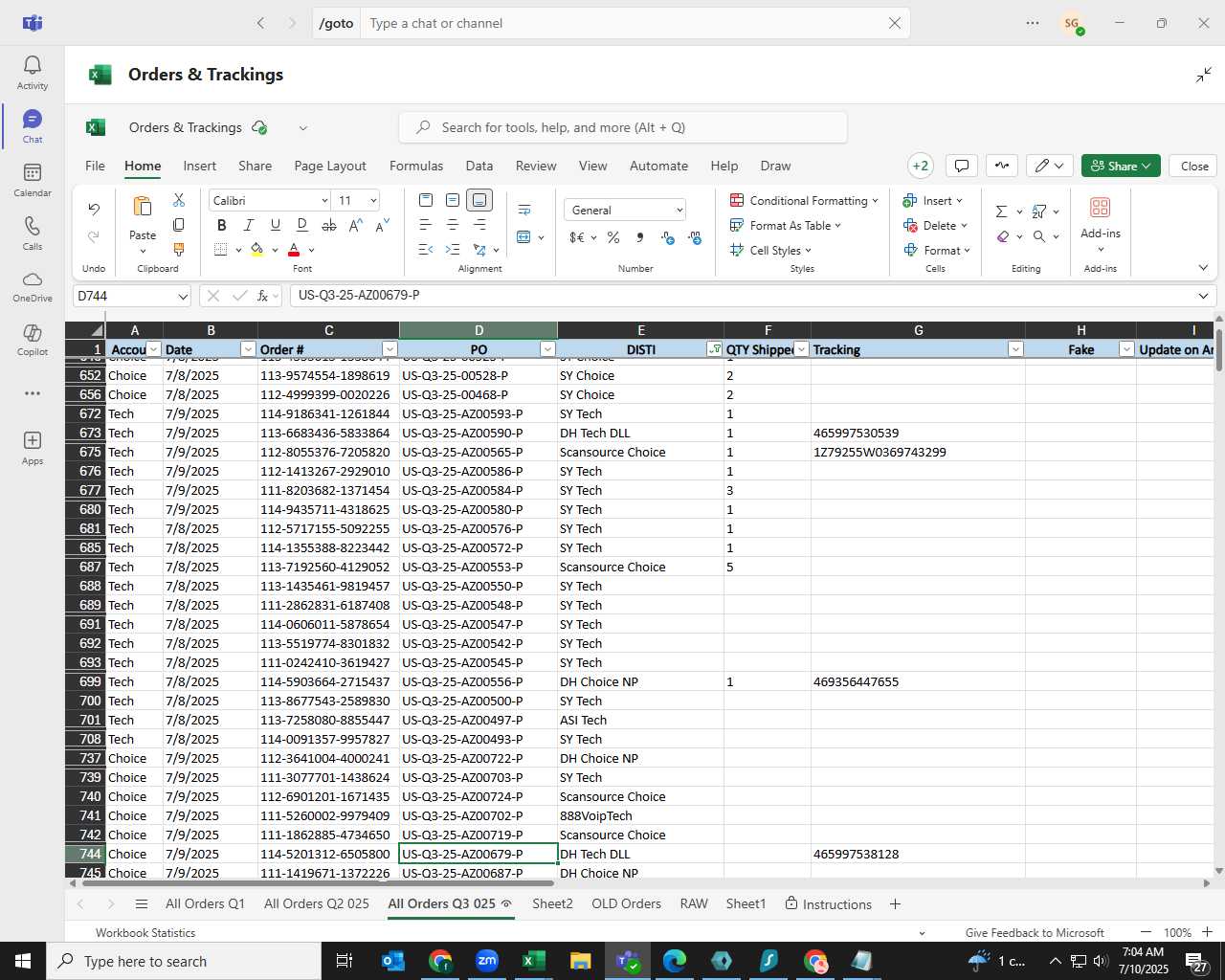Image resolution: width=1225 pixels, height=980 pixels.
Task: Switch to OLD Orders sheet
Action: pyautogui.click(x=626, y=903)
